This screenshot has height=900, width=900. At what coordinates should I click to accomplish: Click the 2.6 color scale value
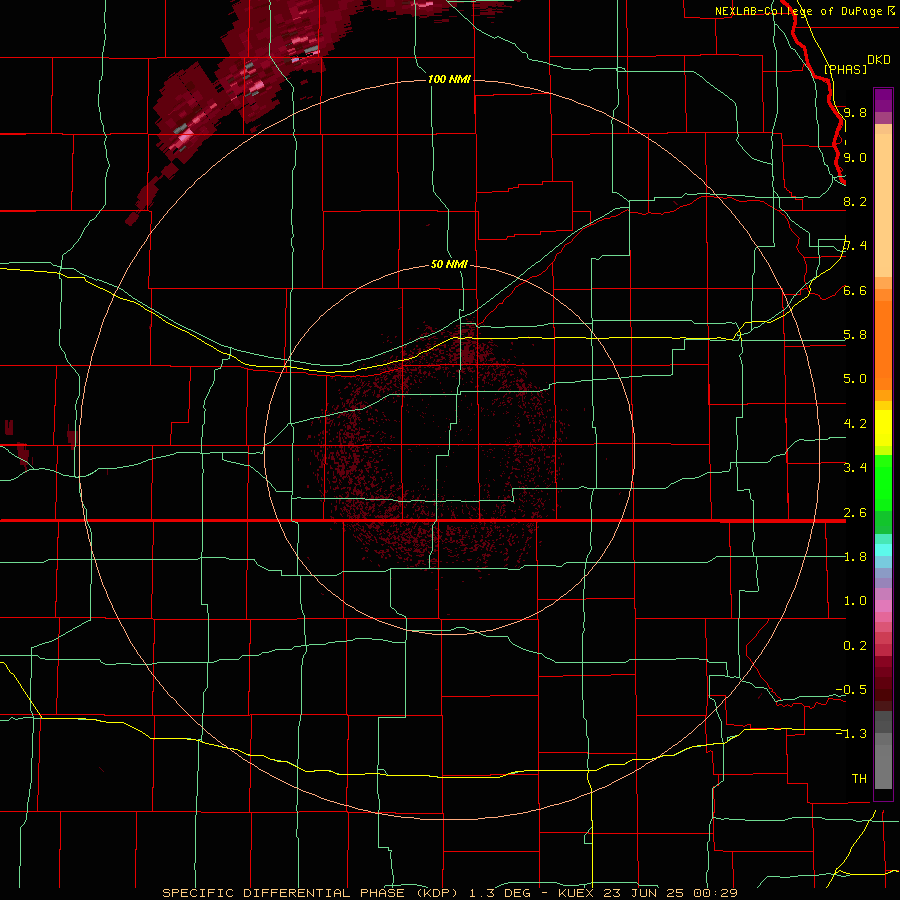click(855, 513)
